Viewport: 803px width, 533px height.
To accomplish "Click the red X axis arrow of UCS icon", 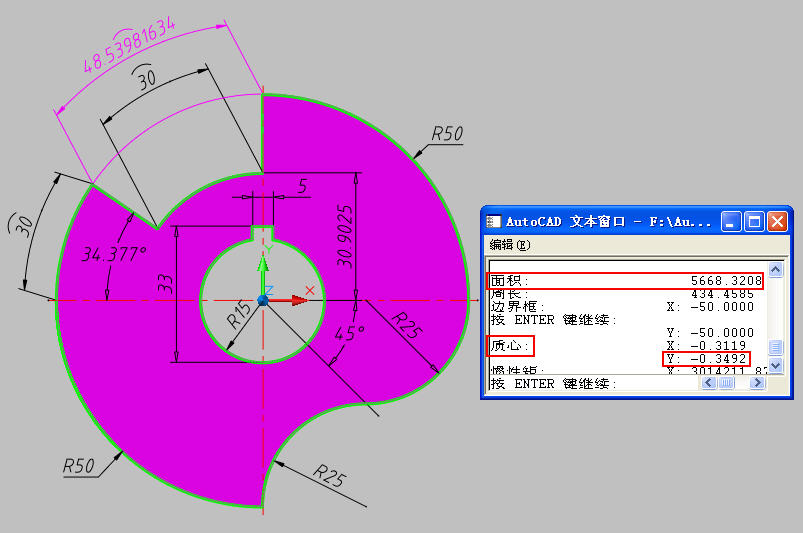I will [x=289, y=300].
